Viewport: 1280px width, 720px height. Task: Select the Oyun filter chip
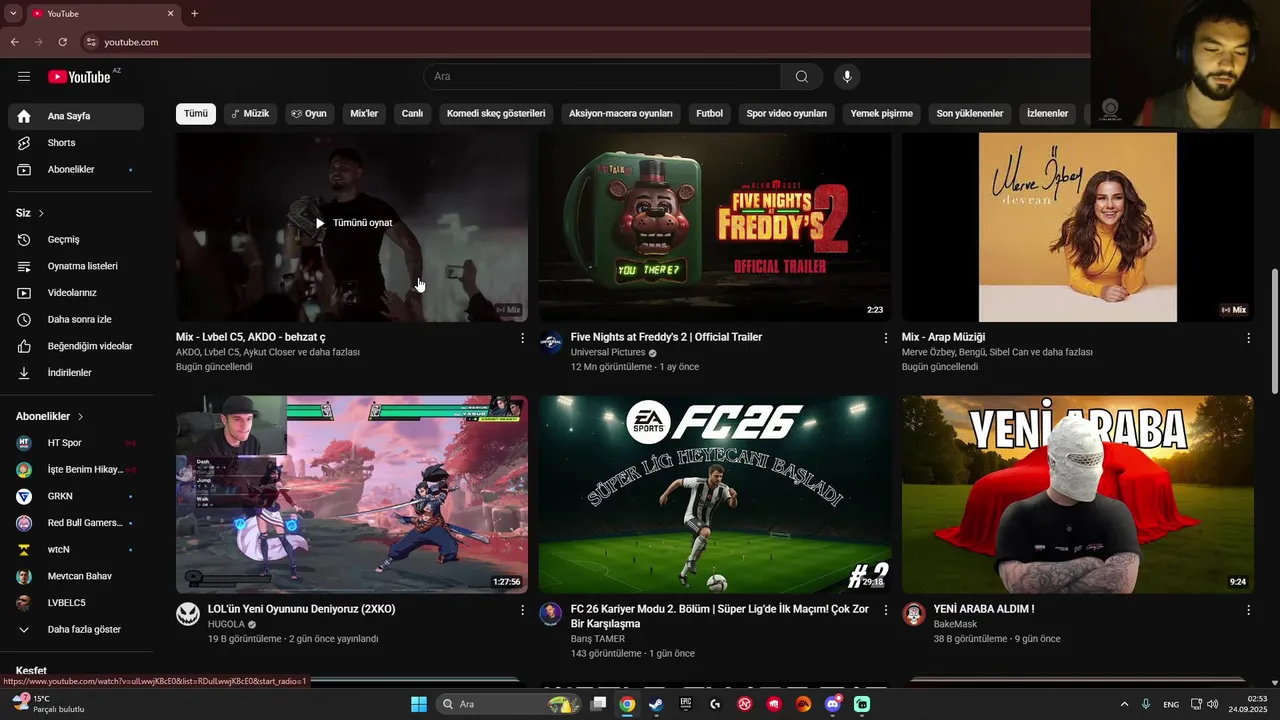[309, 114]
